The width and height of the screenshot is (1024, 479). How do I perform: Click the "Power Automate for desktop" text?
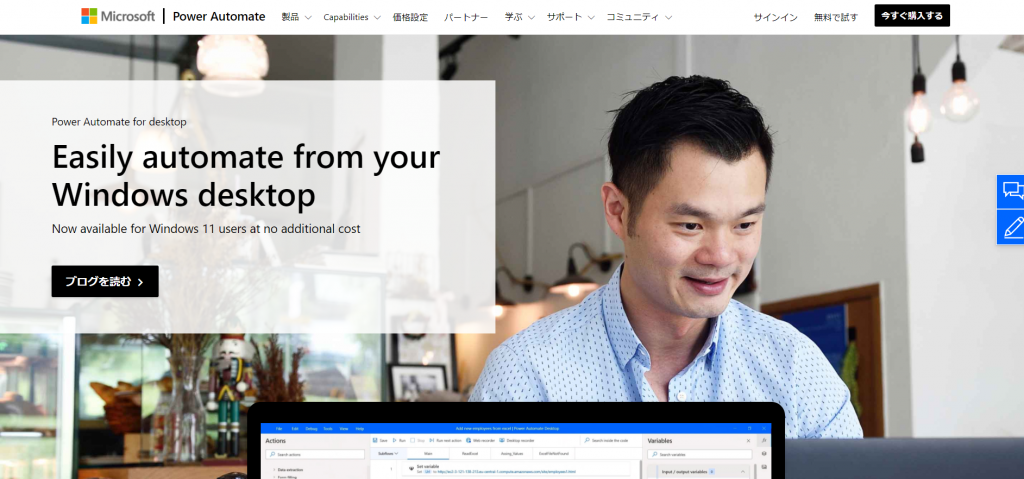(119, 122)
